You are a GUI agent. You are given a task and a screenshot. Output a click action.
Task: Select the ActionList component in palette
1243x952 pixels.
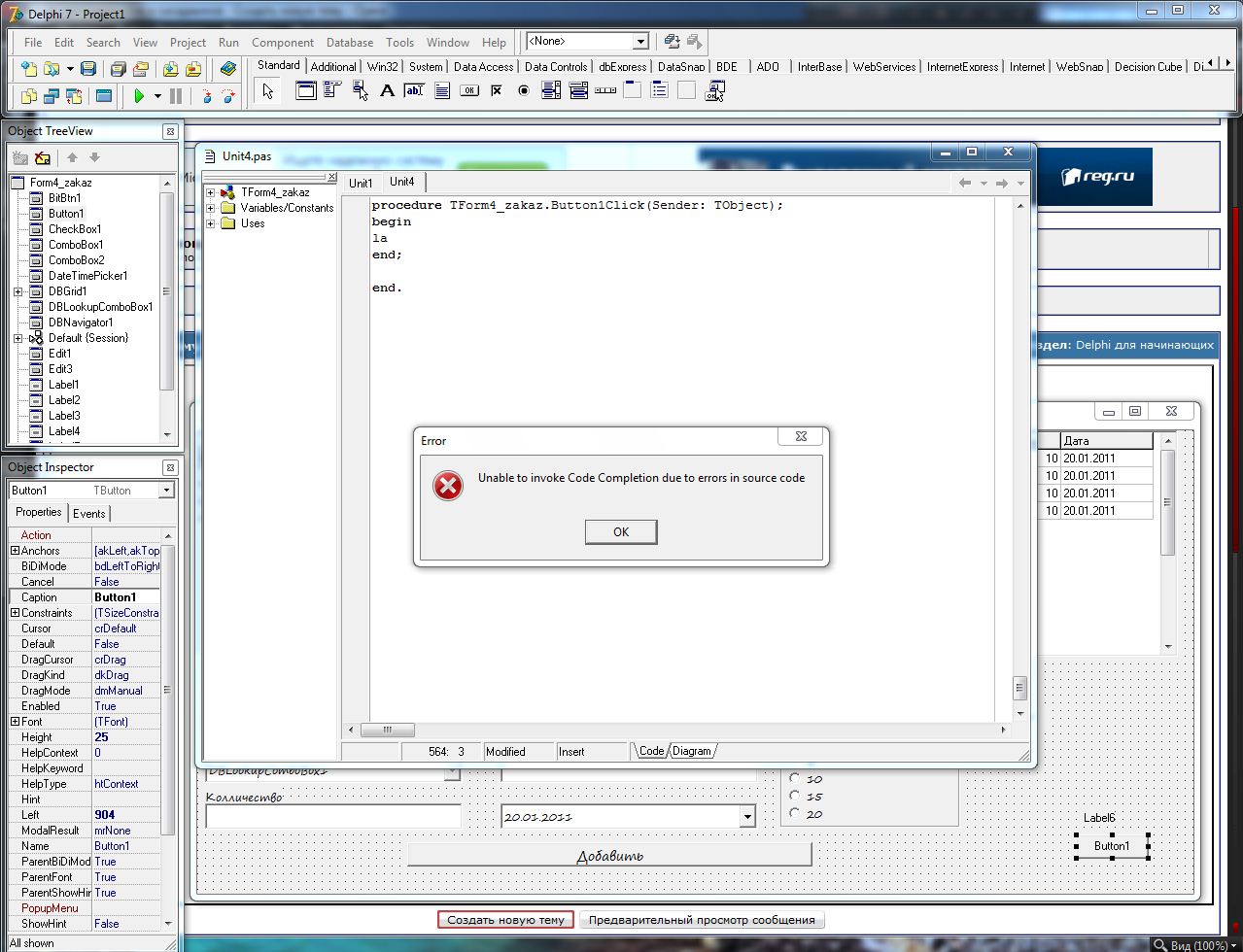(715, 91)
